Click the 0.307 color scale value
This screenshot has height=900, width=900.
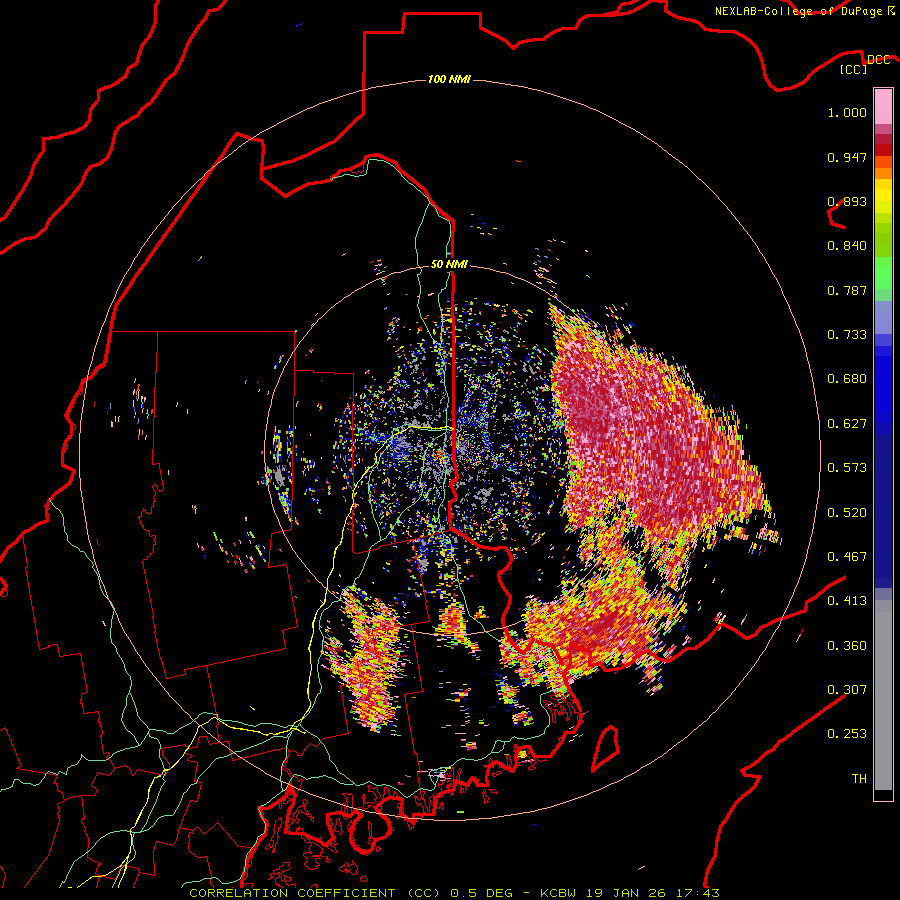tap(847, 690)
